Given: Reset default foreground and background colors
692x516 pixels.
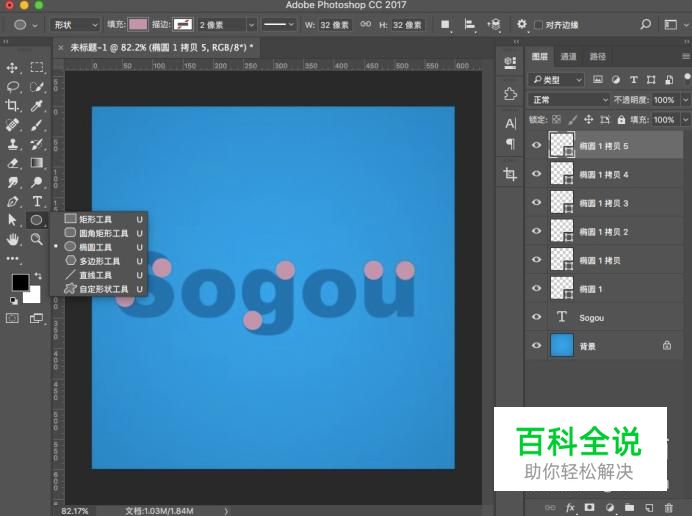Looking at the screenshot, I should pos(14,301).
